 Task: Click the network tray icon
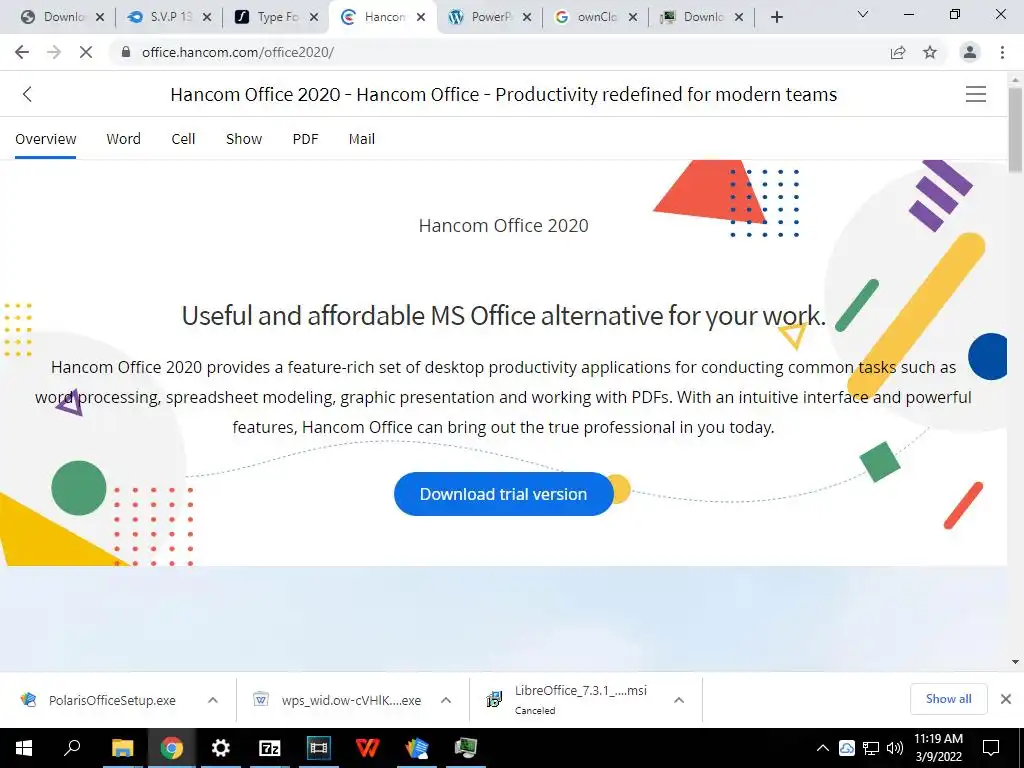coord(871,748)
